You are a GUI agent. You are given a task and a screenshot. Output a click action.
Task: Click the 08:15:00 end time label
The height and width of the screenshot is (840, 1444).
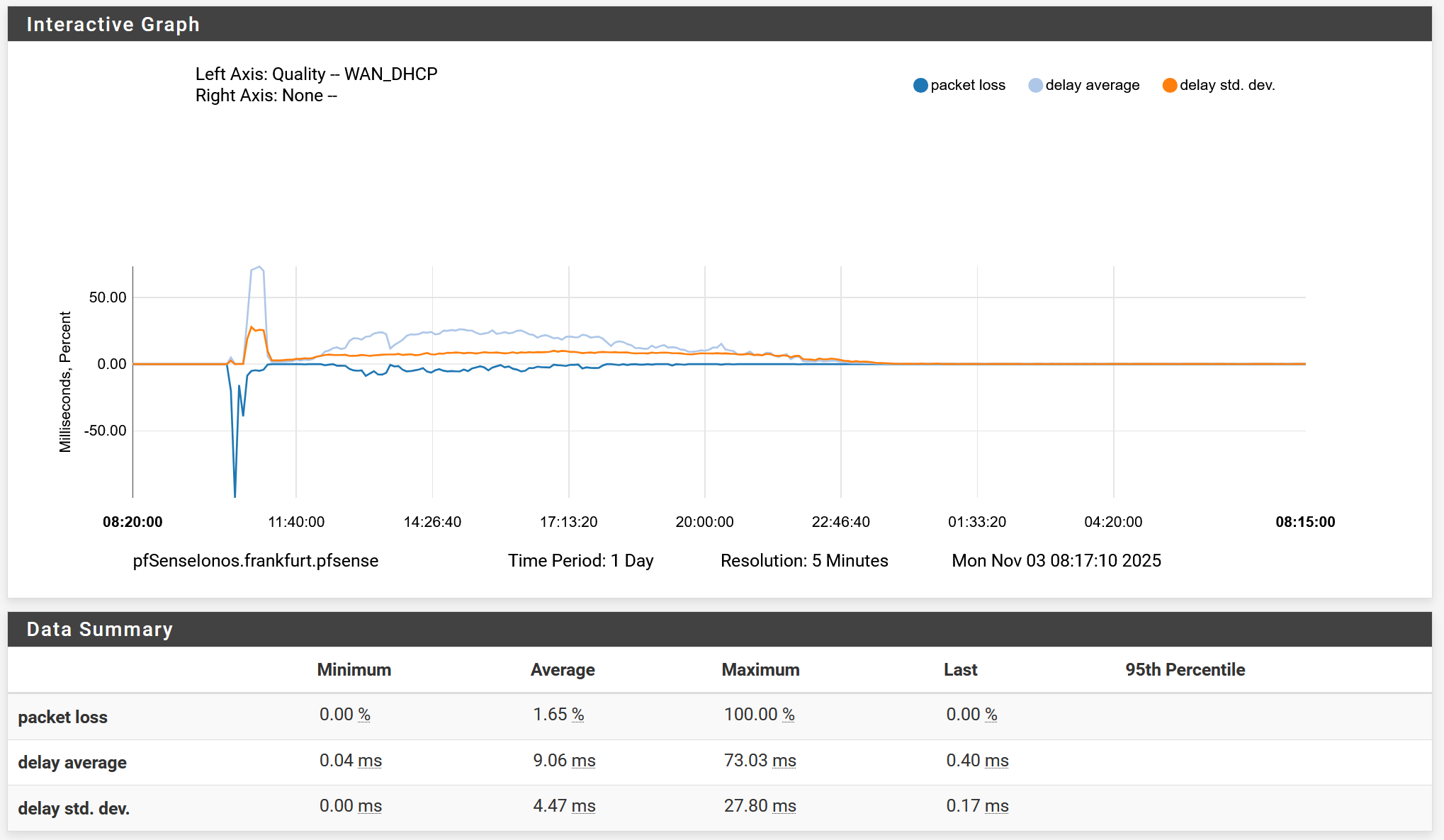click(1305, 522)
